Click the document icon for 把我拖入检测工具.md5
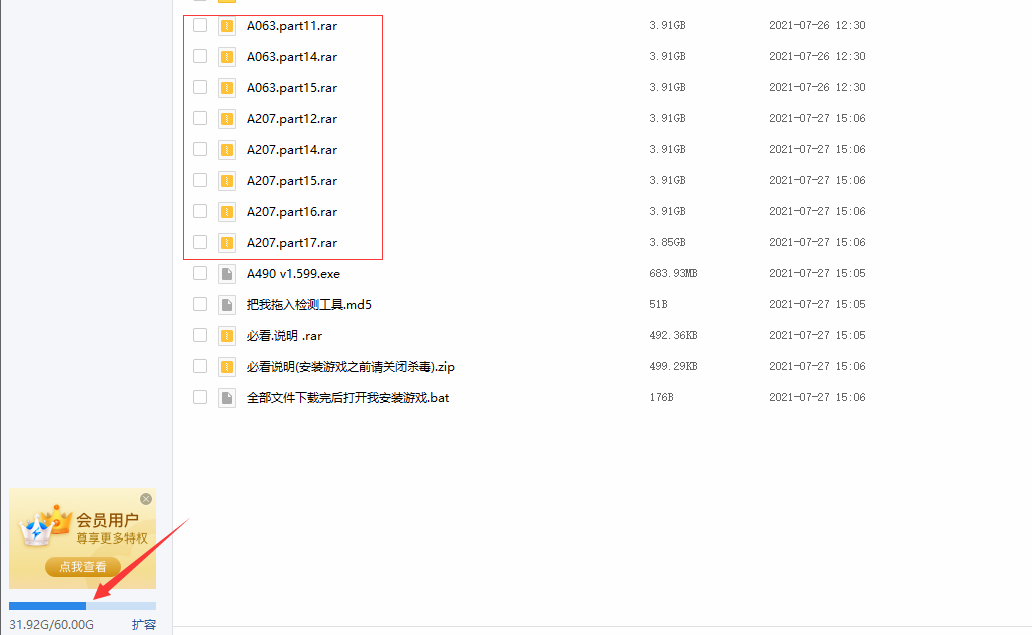Screen dimensions: 1032x635 (227, 305)
